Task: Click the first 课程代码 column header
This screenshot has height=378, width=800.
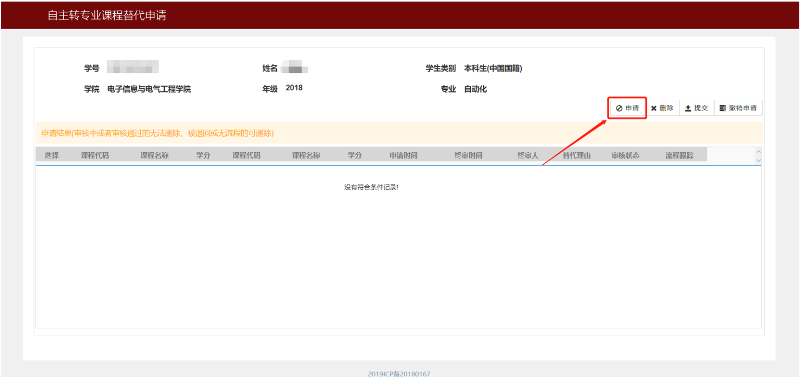Action: point(94,156)
